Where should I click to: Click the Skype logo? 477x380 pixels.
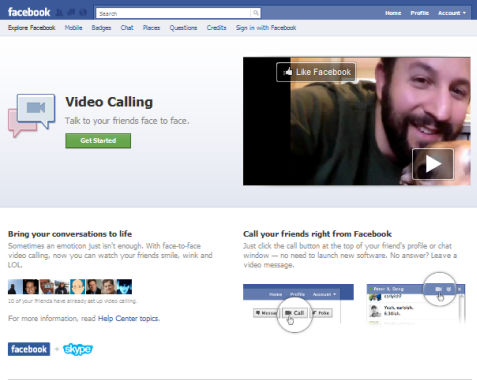click(78, 349)
